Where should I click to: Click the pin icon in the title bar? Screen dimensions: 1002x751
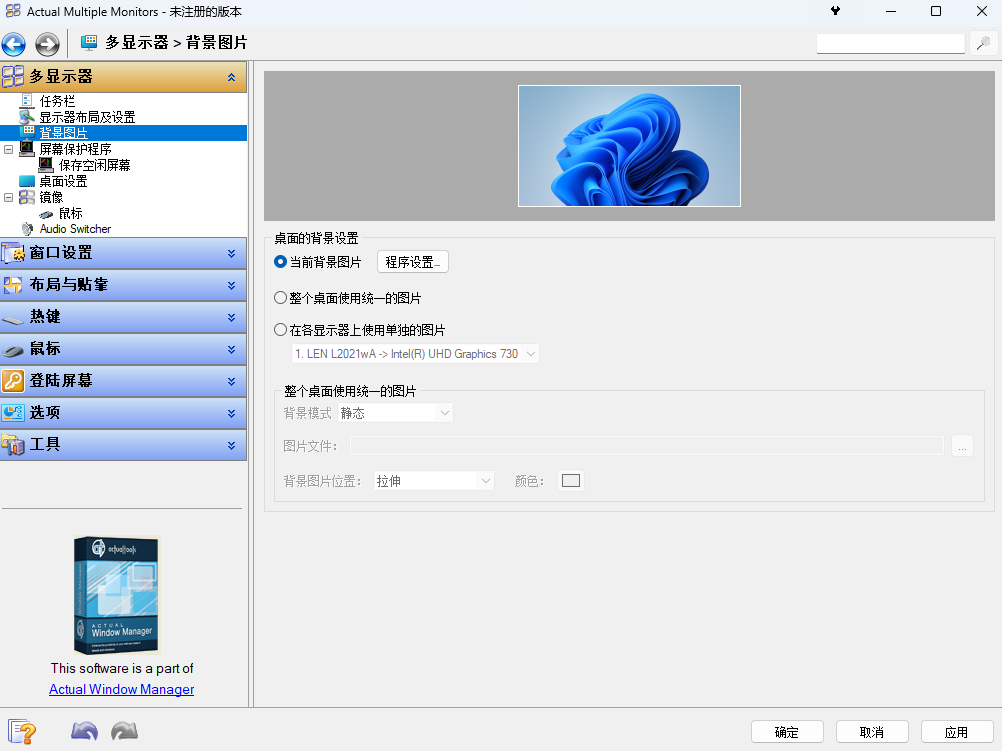click(835, 11)
